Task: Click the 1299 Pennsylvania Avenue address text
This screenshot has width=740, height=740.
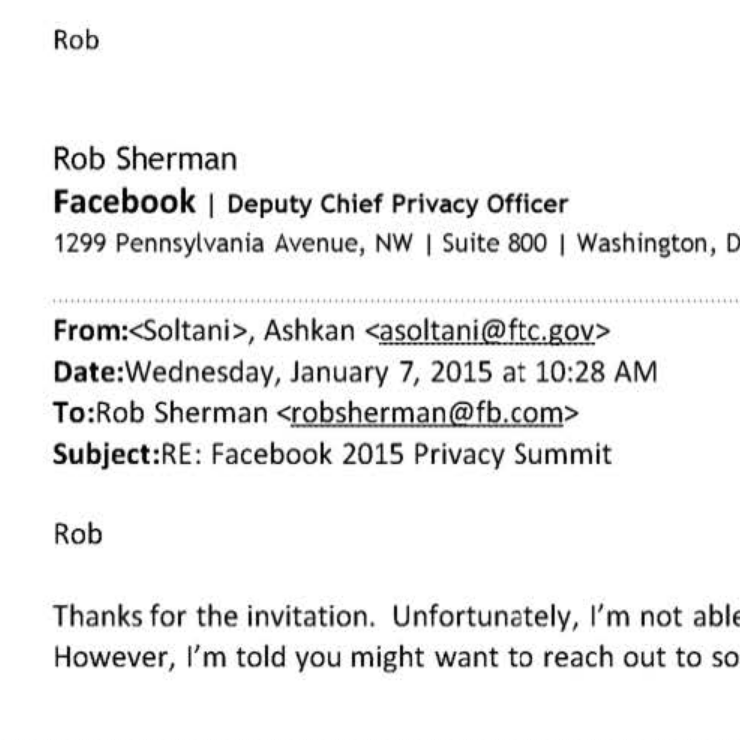Action: [233, 244]
